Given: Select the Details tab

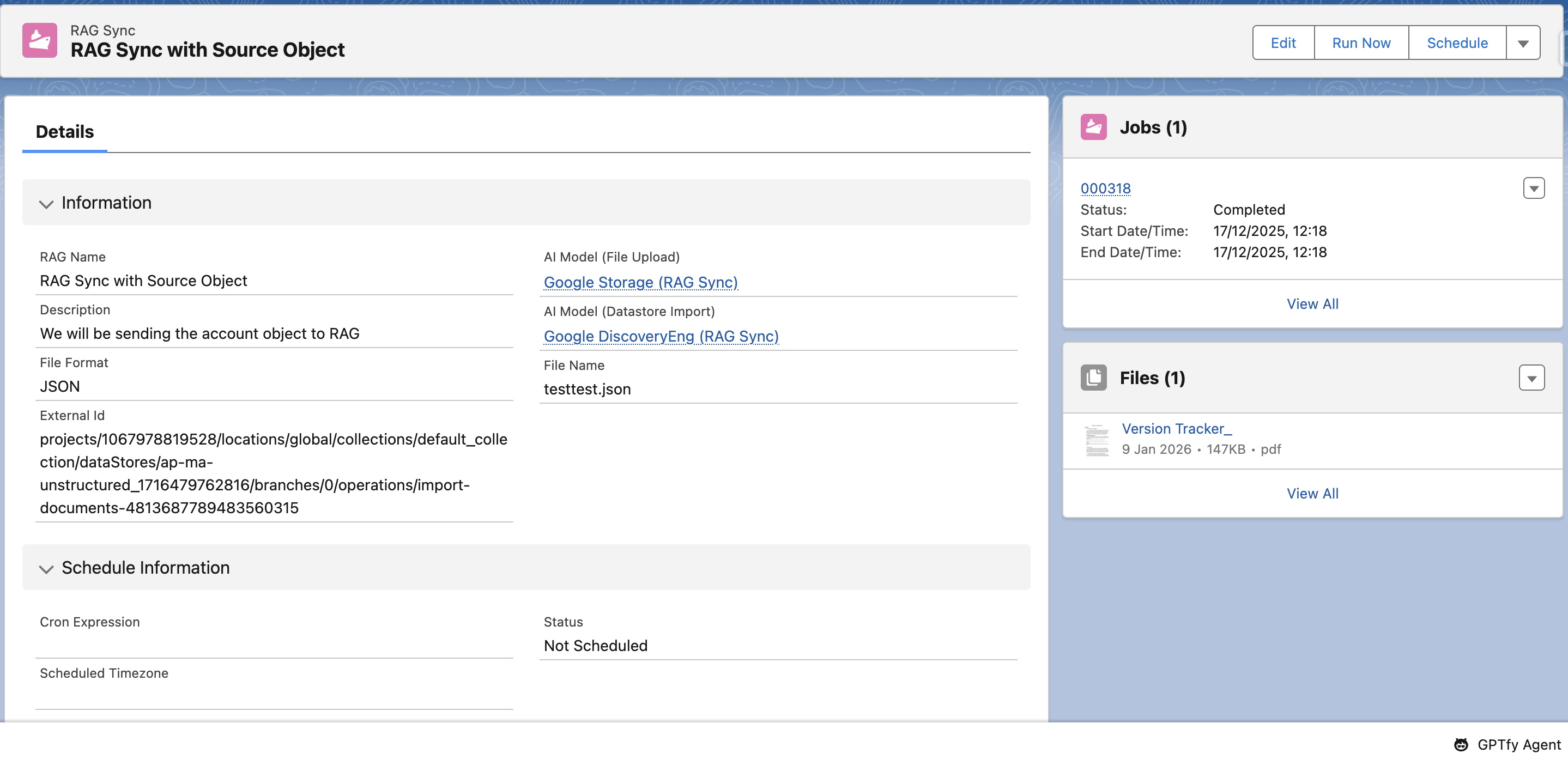Looking at the screenshot, I should (x=64, y=131).
